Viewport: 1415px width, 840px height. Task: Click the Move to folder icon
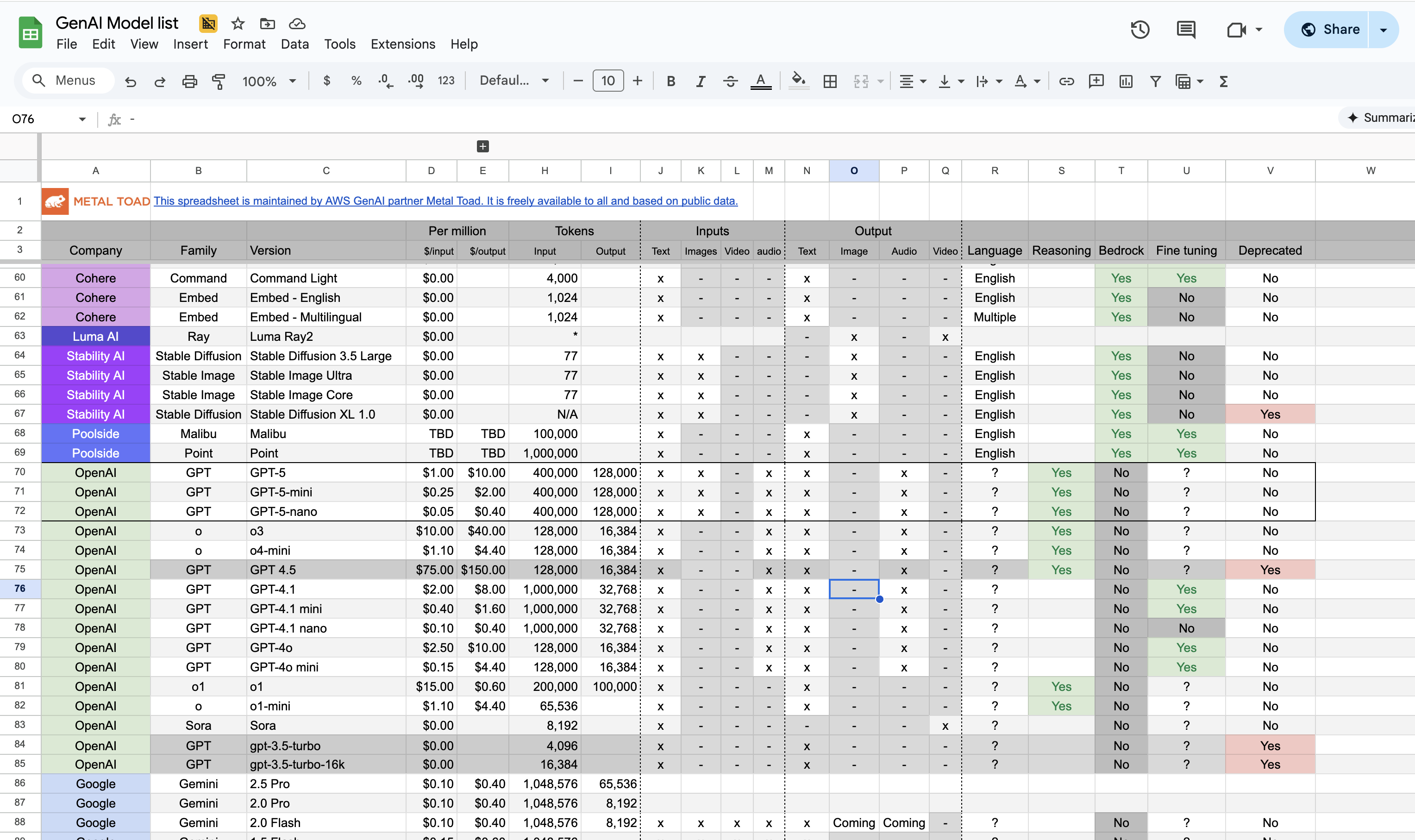pyautogui.click(x=267, y=24)
